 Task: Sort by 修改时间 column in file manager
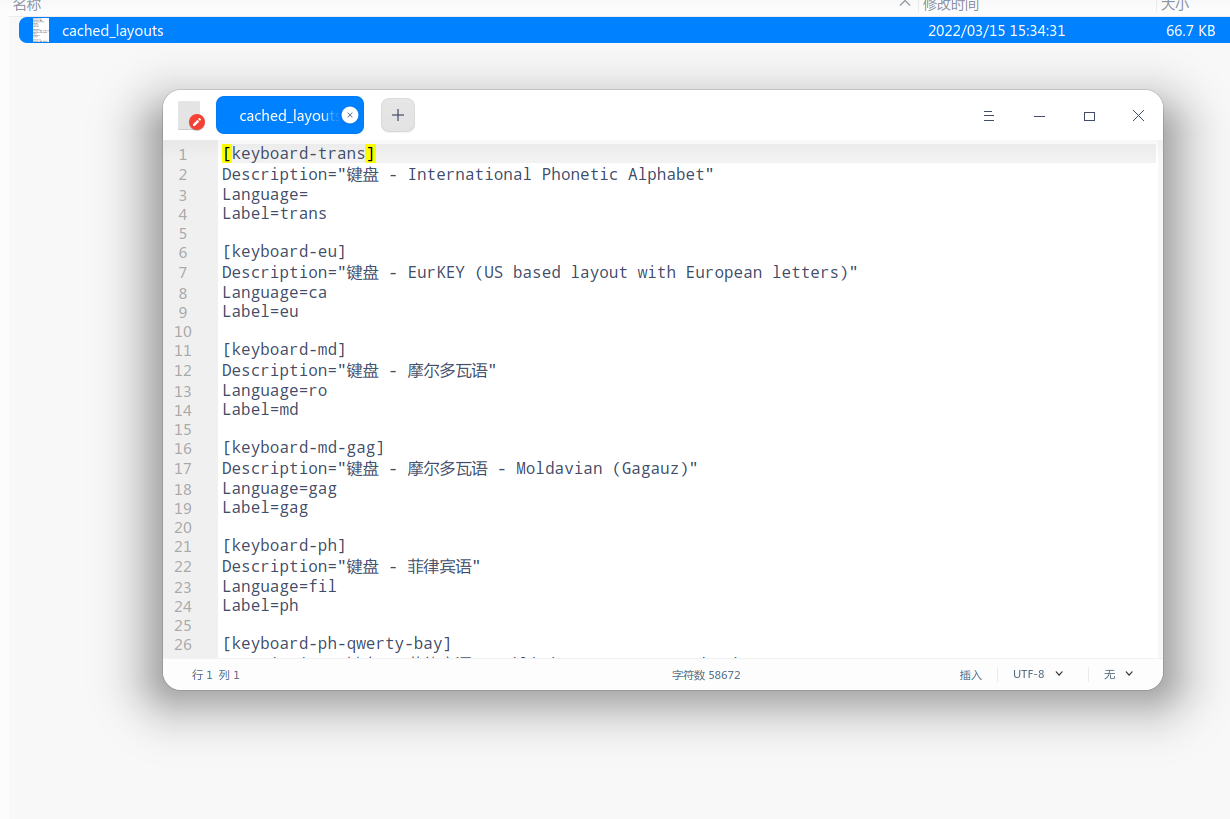click(951, 6)
